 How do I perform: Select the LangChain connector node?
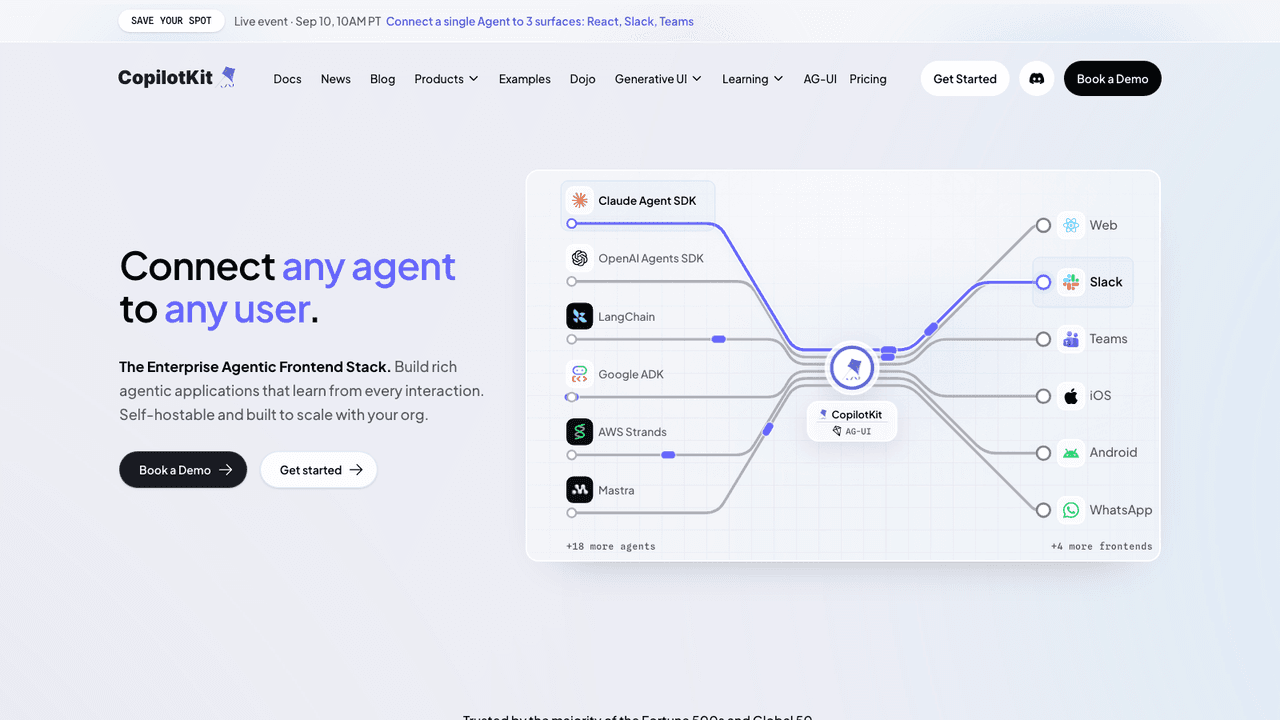(572, 339)
